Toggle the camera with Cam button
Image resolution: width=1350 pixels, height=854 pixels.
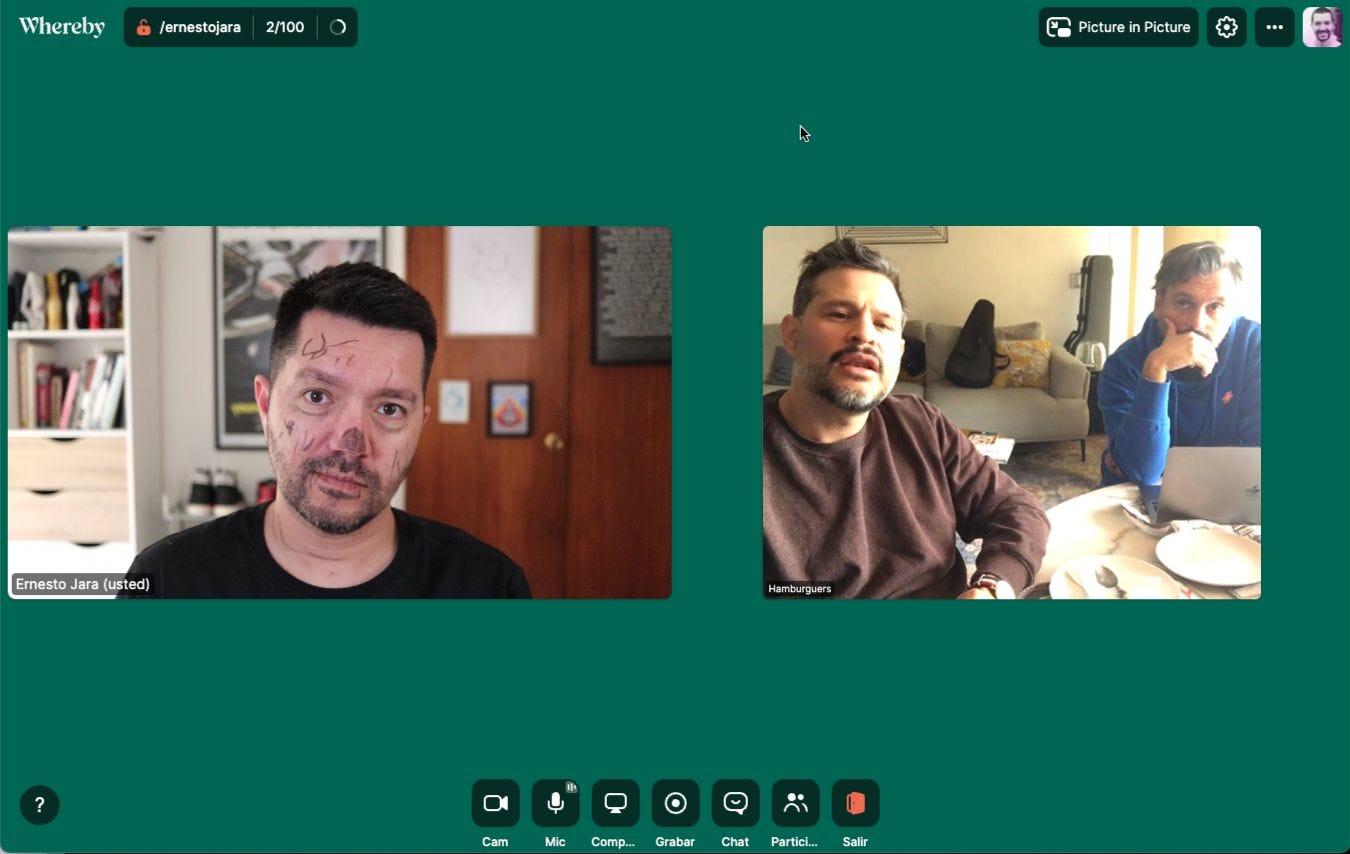pyautogui.click(x=495, y=803)
